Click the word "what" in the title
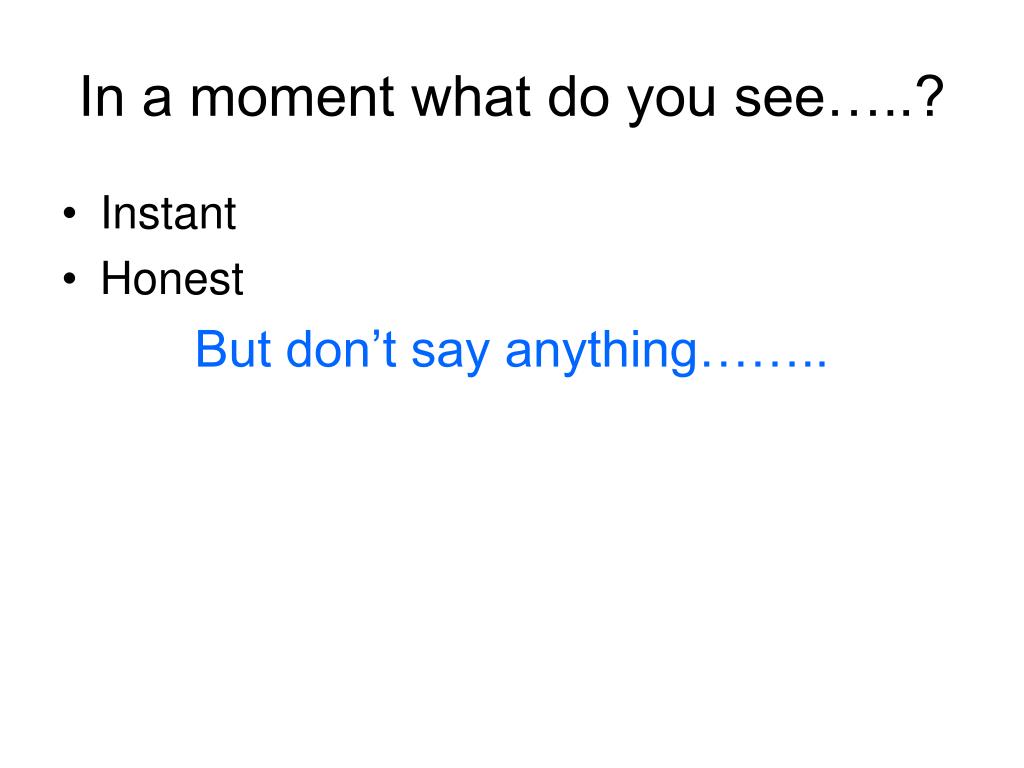 [x=472, y=97]
